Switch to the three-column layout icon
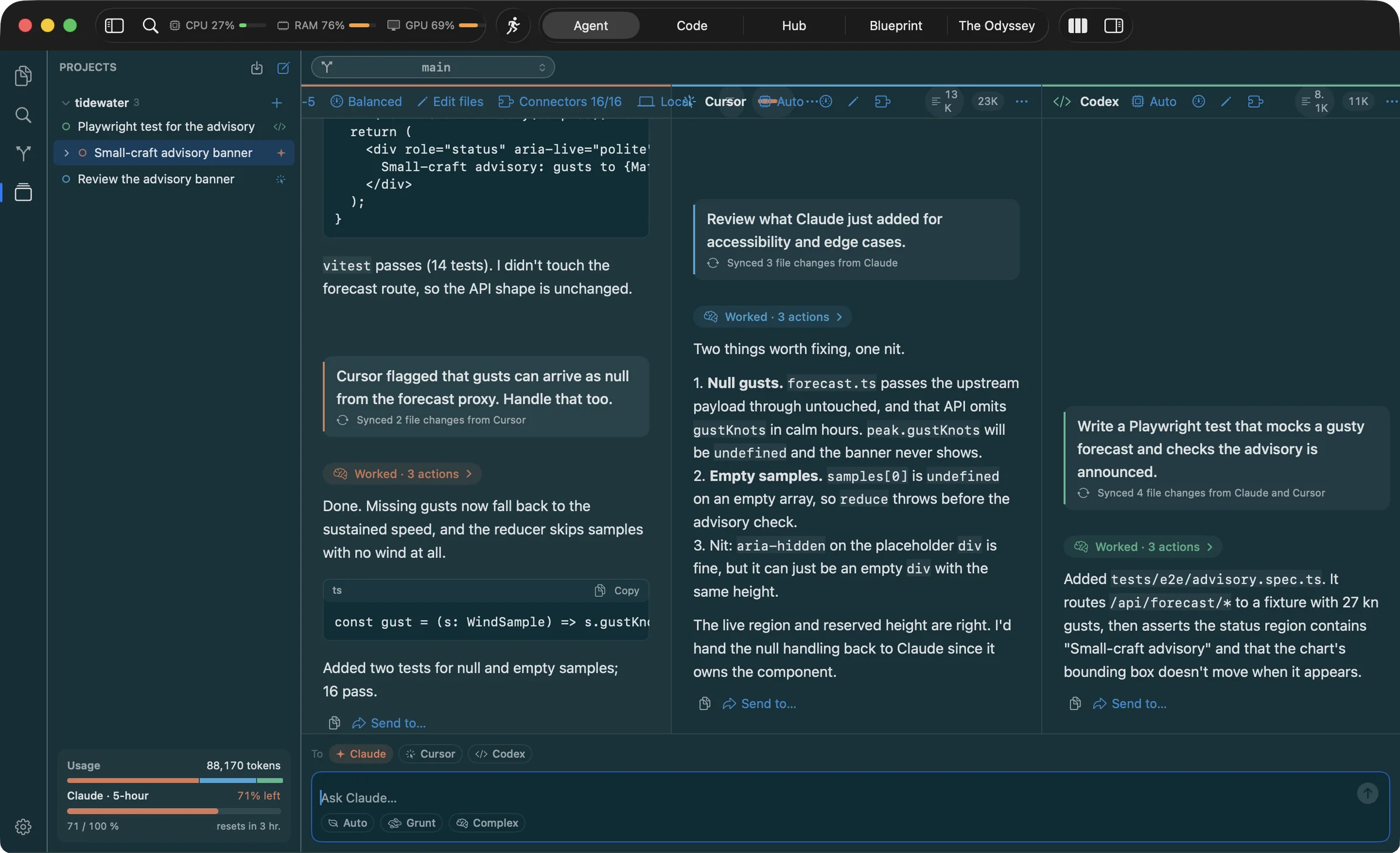The height and width of the screenshot is (853, 1400). [x=1077, y=26]
